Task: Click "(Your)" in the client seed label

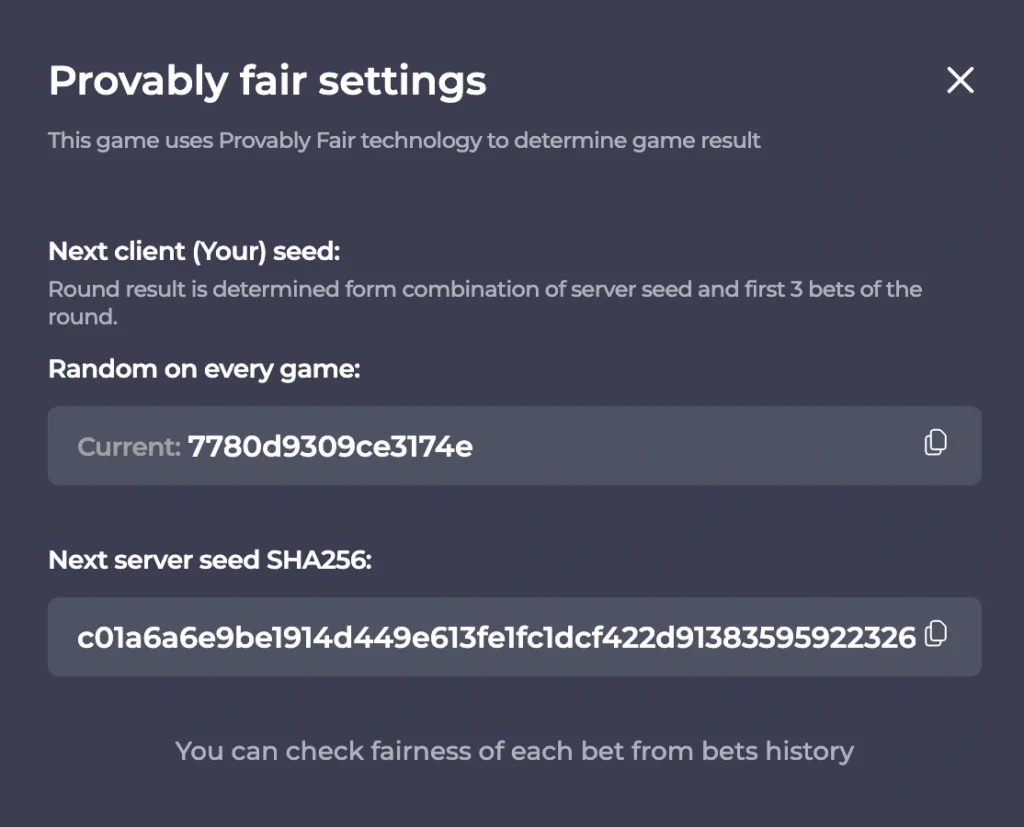Action: click(x=231, y=251)
